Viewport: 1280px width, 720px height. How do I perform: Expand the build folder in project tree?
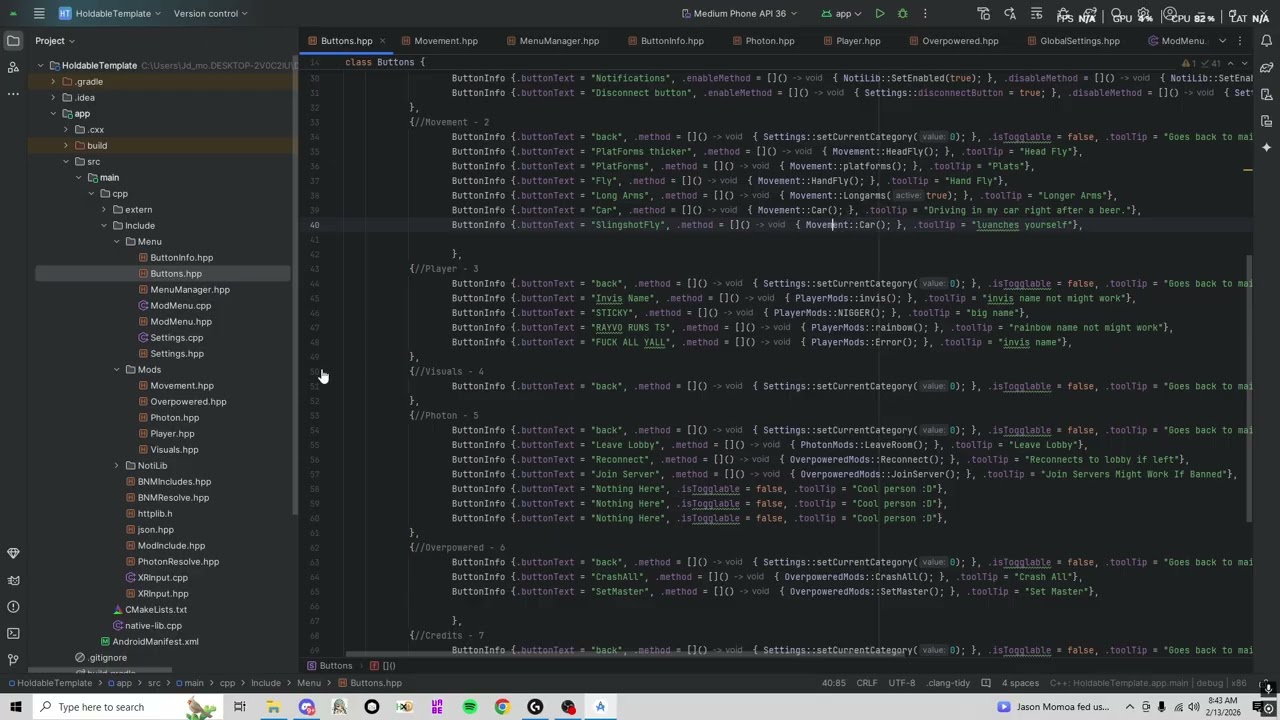(66, 146)
